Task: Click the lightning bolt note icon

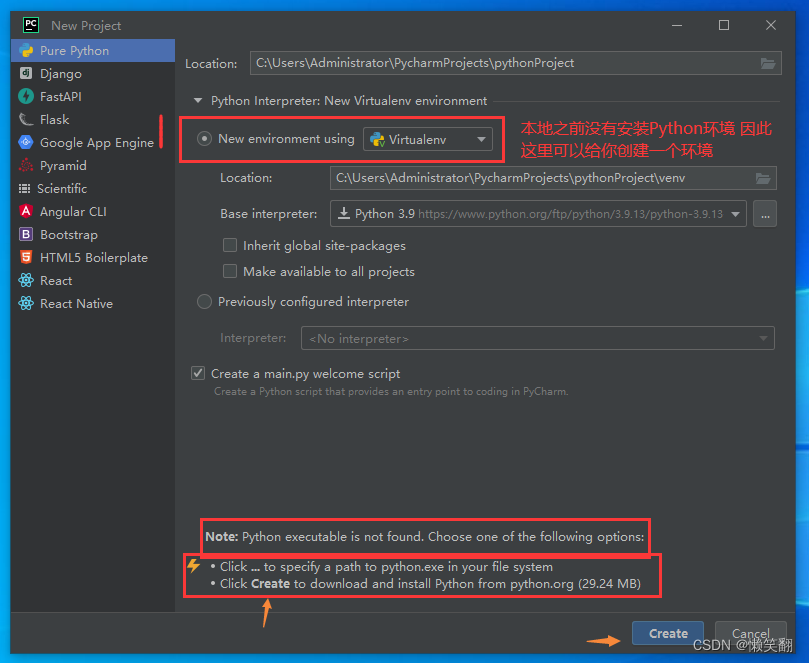Action: point(194,565)
